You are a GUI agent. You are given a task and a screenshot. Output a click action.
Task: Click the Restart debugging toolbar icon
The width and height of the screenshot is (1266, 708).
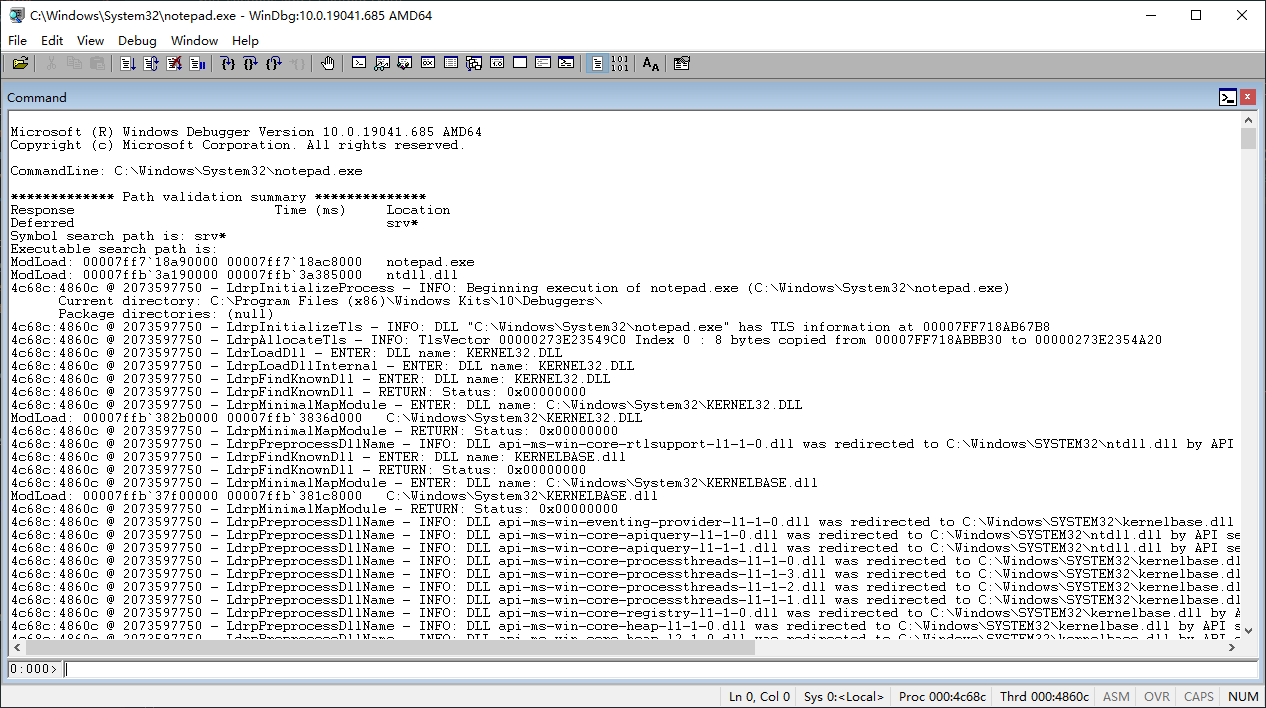tap(151, 63)
